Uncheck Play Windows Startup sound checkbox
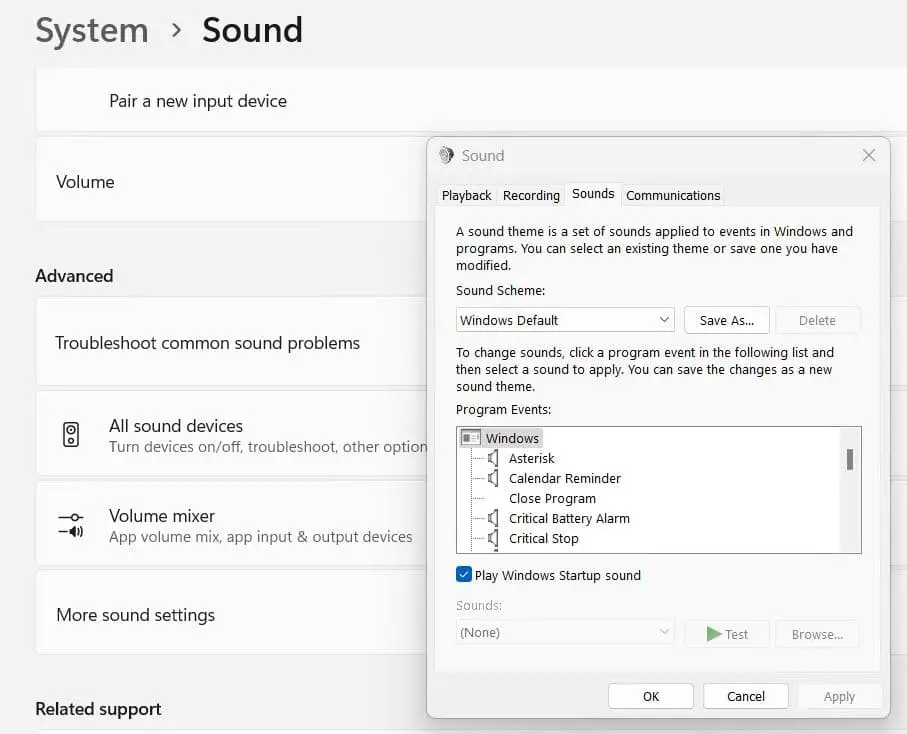 click(x=464, y=575)
